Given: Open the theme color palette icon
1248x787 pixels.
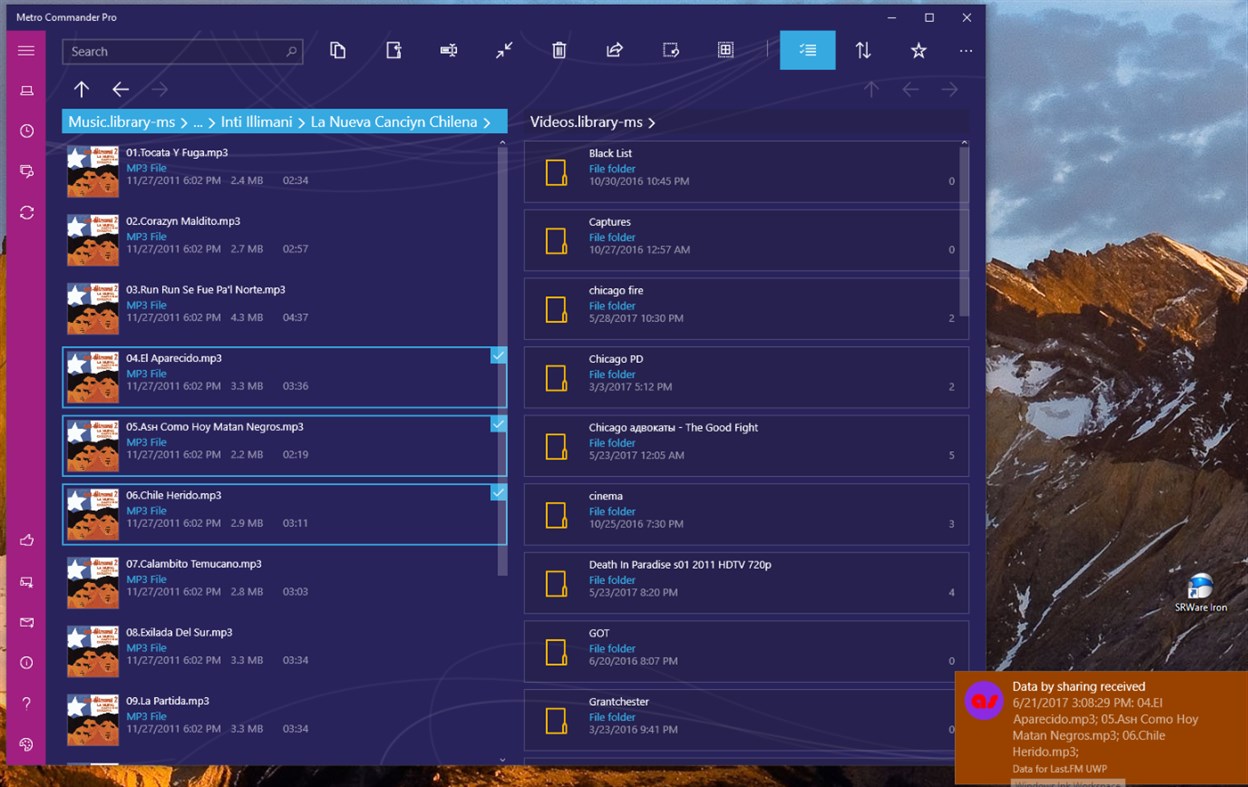Looking at the screenshot, I should 26,744.
